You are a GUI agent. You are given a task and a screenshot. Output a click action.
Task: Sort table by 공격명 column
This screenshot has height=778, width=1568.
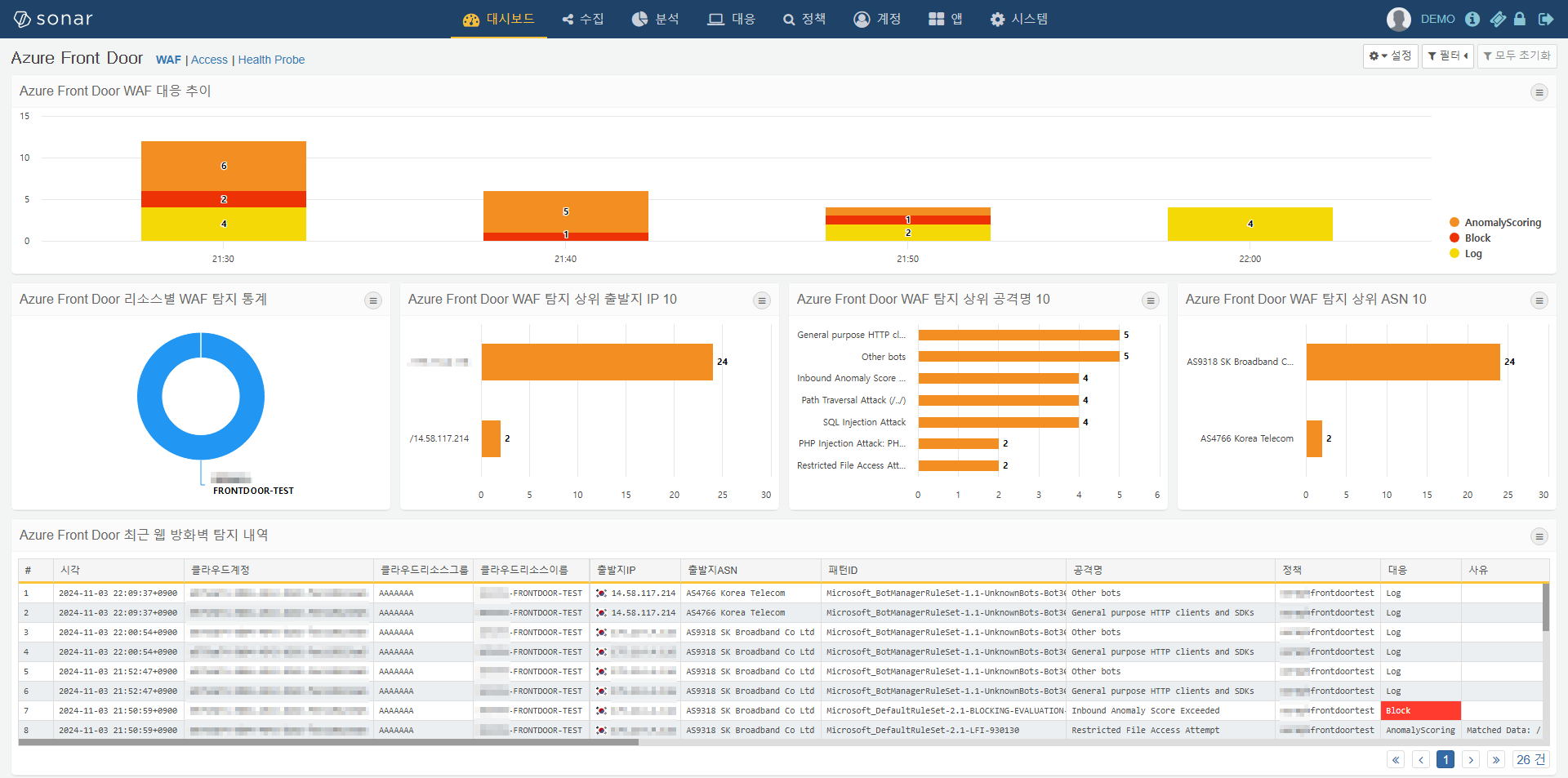(1170, 570)
